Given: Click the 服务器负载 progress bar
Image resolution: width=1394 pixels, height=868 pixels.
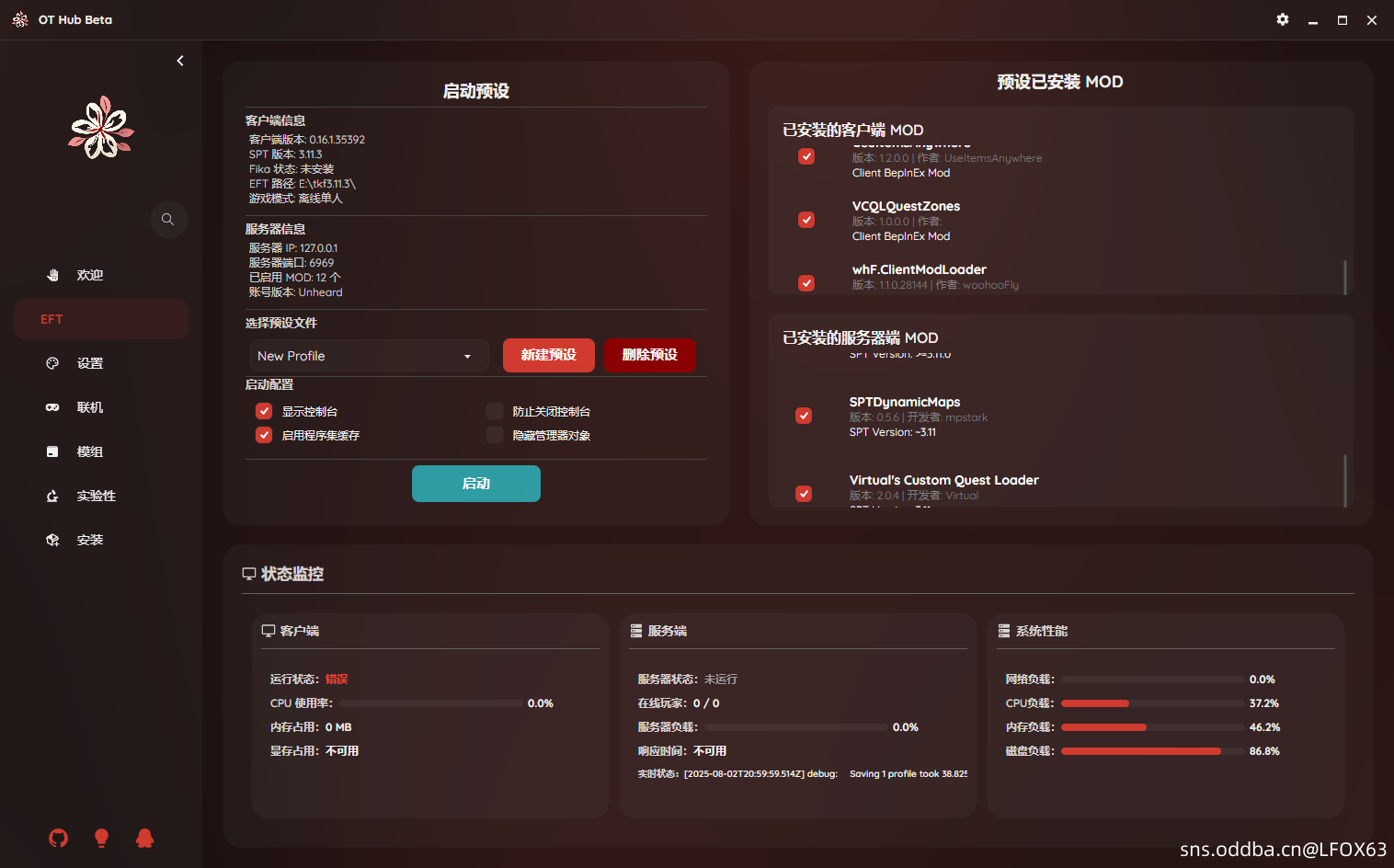Looking at the screenshot, I should tap(796, 727).
